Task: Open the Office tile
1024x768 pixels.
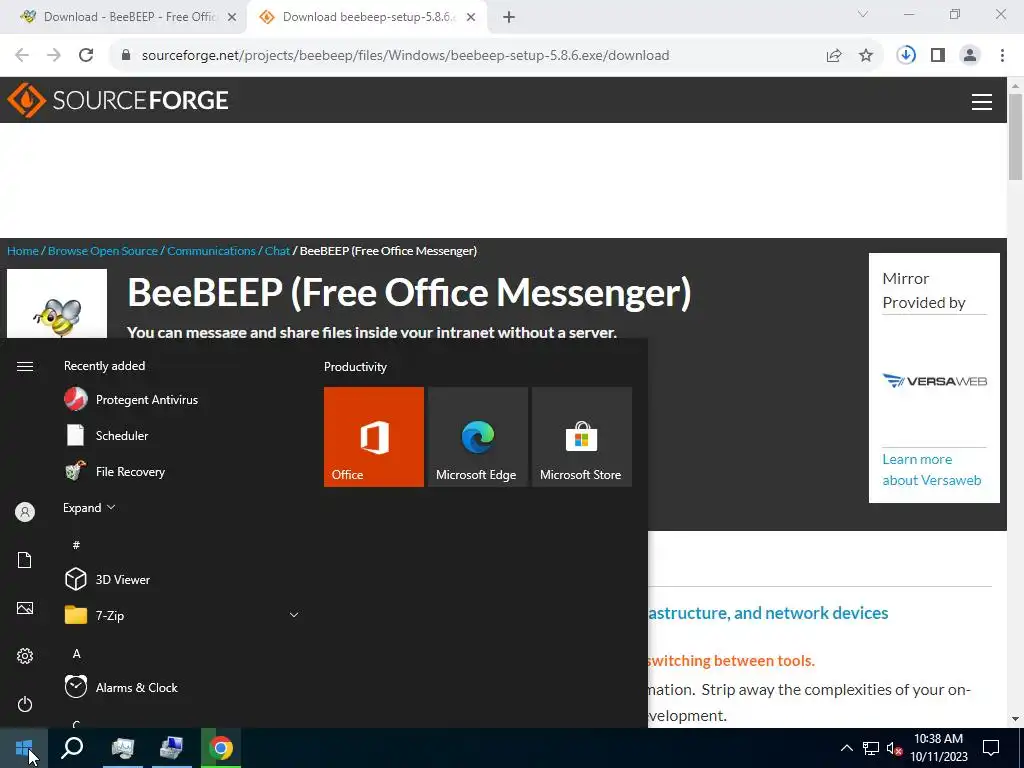Action: point(374,437)
